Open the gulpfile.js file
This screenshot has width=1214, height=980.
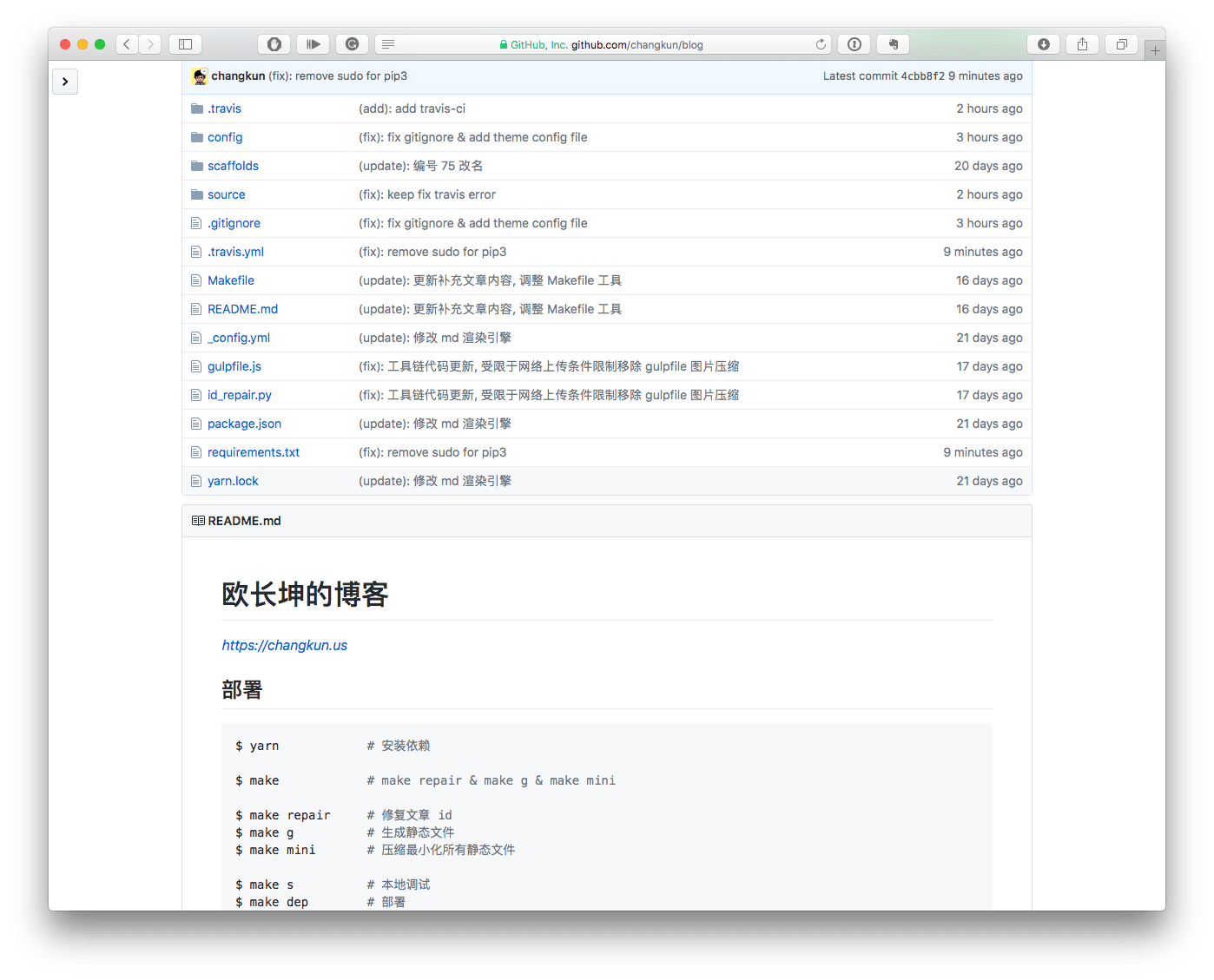(234, 366)
